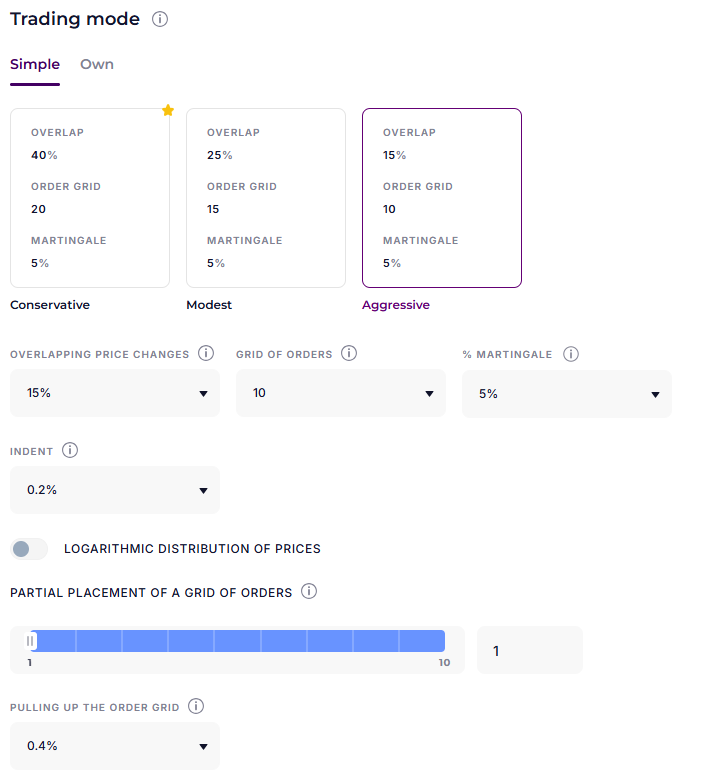Click the partial placement number input field
Screen dimensions: 704x781
tap(529, 650)
